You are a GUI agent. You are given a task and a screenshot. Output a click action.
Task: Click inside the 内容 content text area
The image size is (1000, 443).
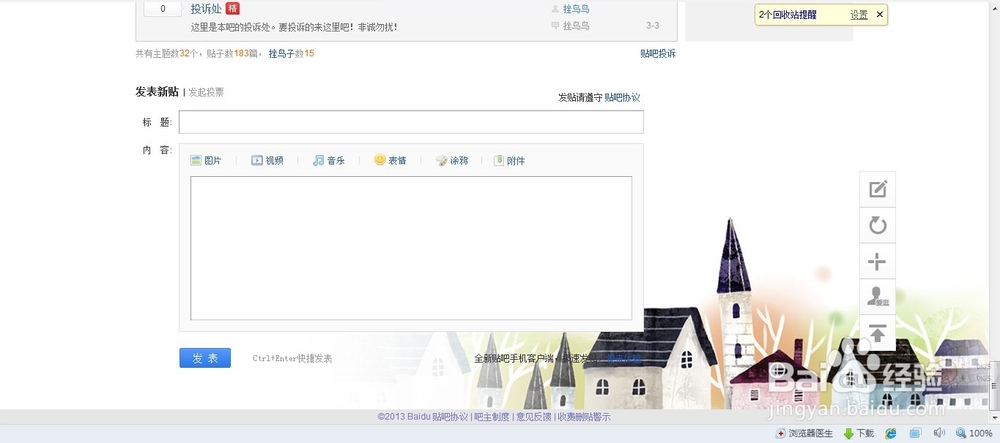tap(411, 248)
